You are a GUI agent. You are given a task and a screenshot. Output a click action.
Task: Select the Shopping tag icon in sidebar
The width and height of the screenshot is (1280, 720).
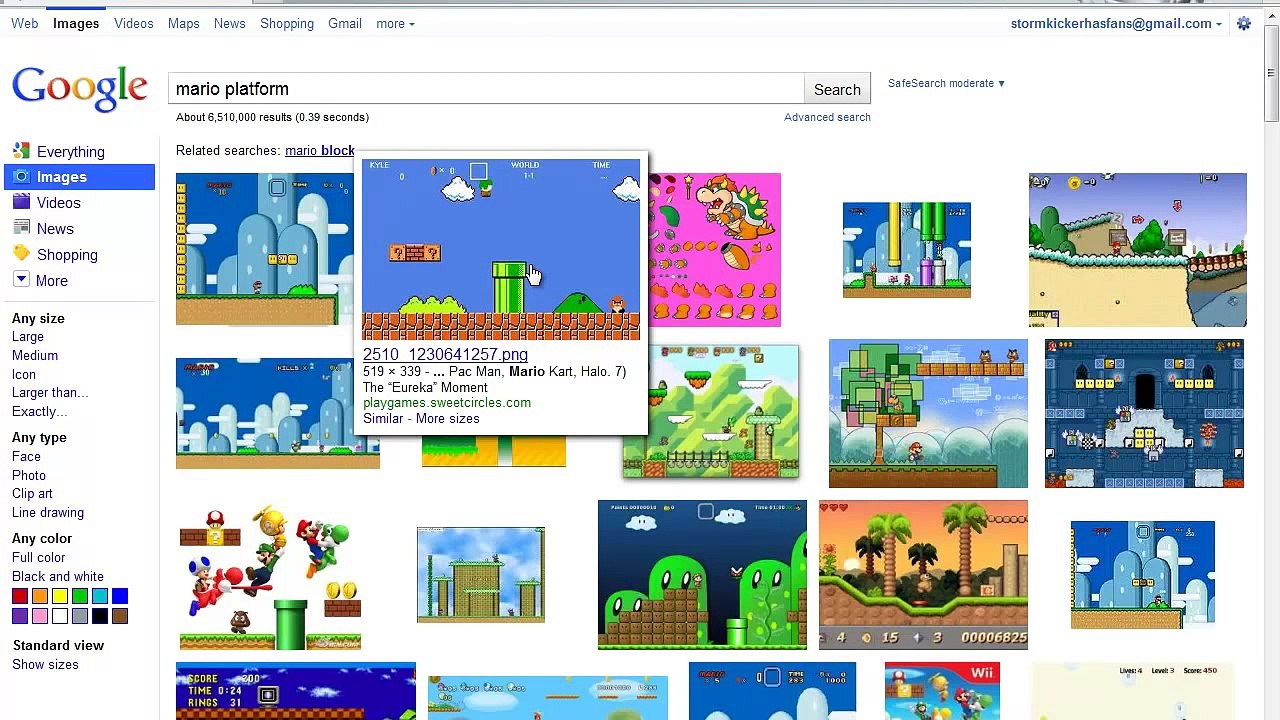[x=21, y=254]
